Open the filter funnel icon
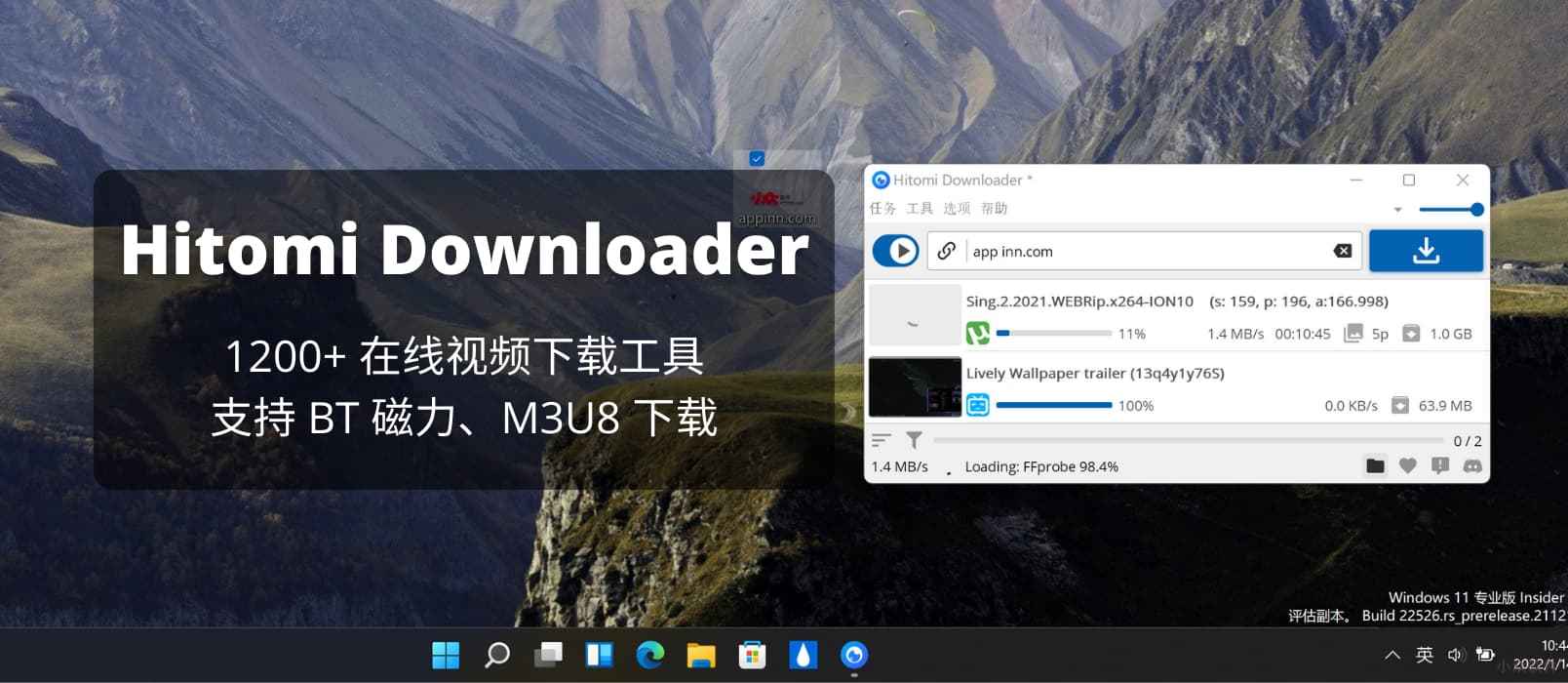Screen dimensions: 1568x683 914,440
